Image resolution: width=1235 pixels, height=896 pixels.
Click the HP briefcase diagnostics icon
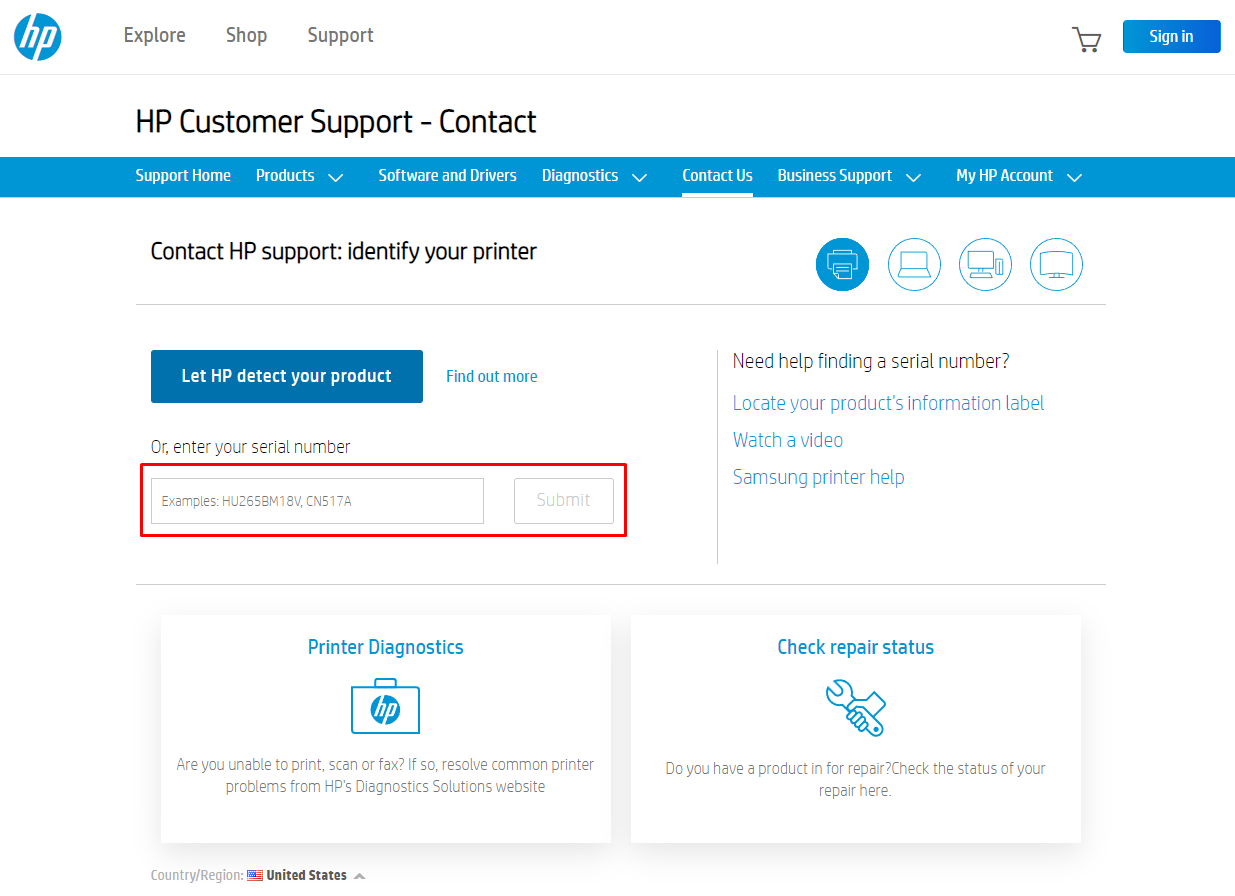click(x=385, y=707)
